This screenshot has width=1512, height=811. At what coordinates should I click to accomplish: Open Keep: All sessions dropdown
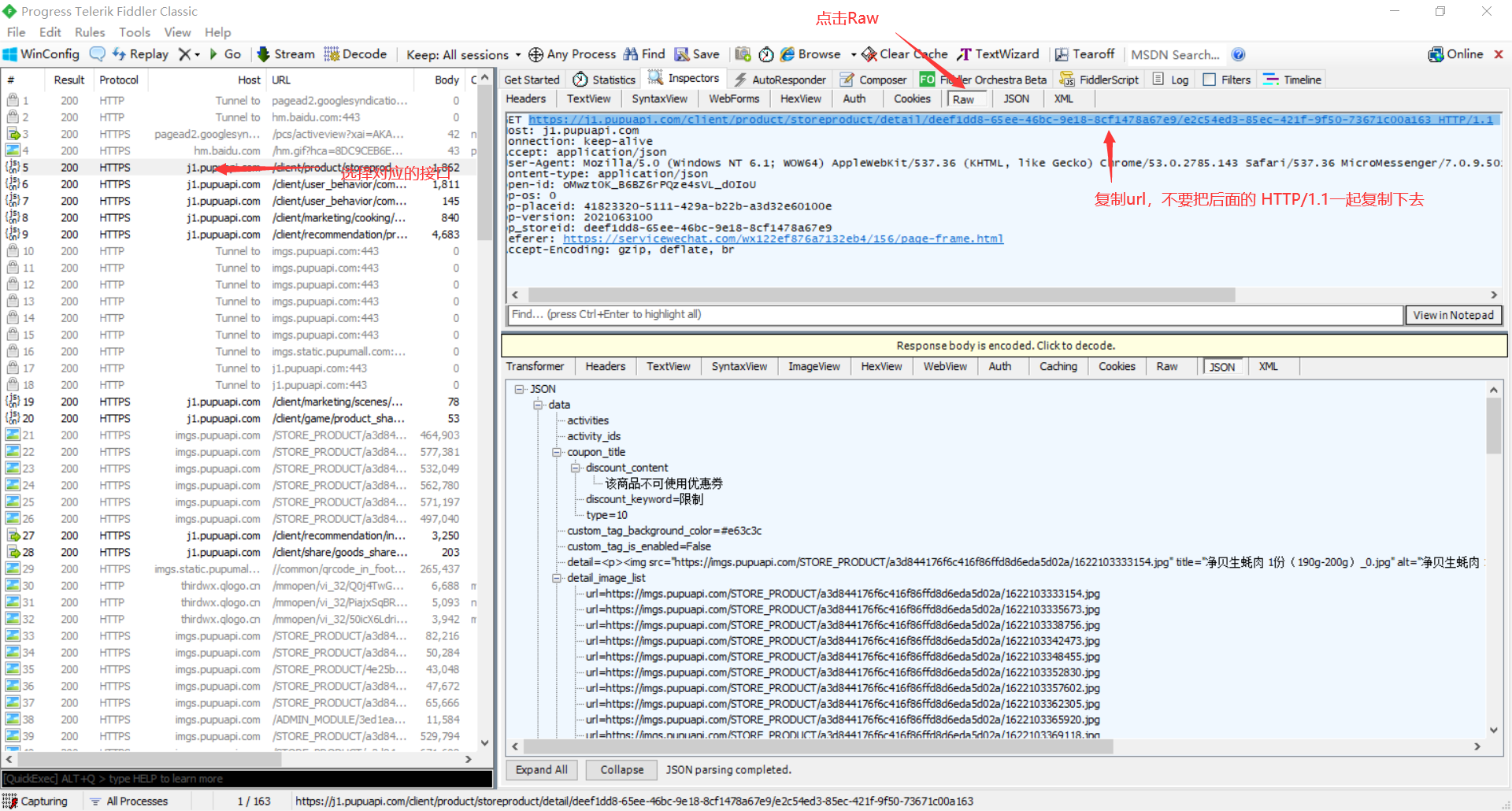[464, 54]
